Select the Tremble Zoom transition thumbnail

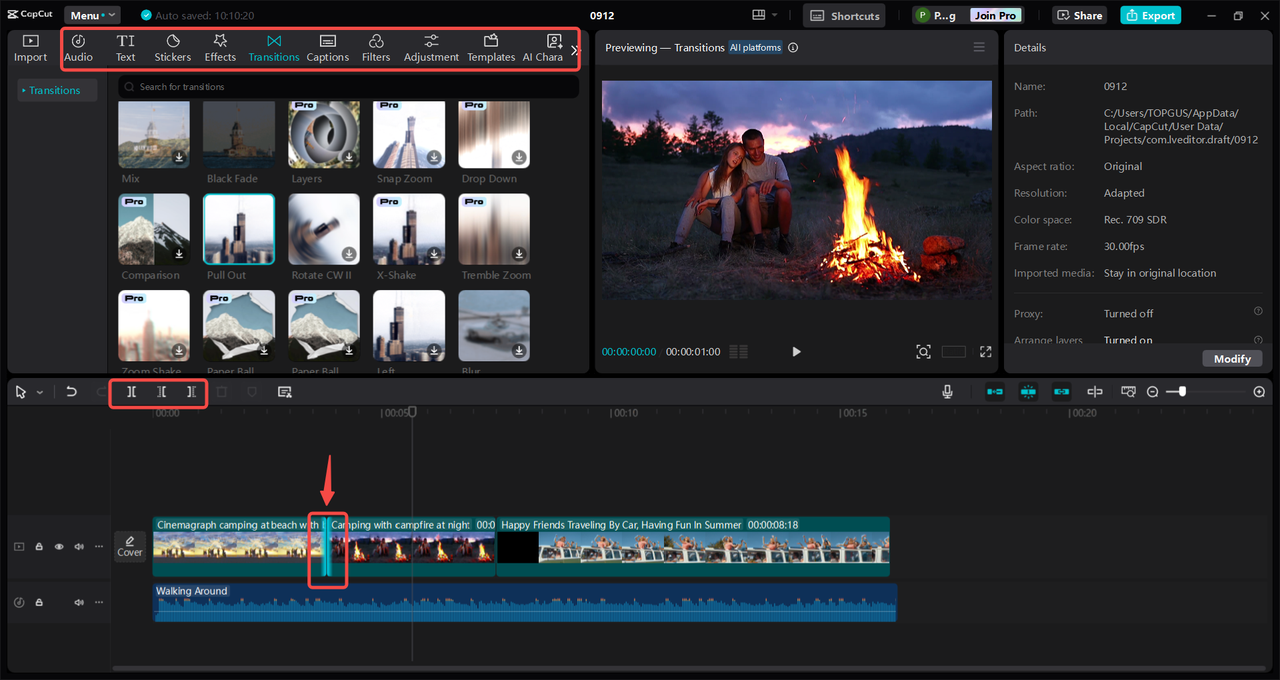(494, 229)
